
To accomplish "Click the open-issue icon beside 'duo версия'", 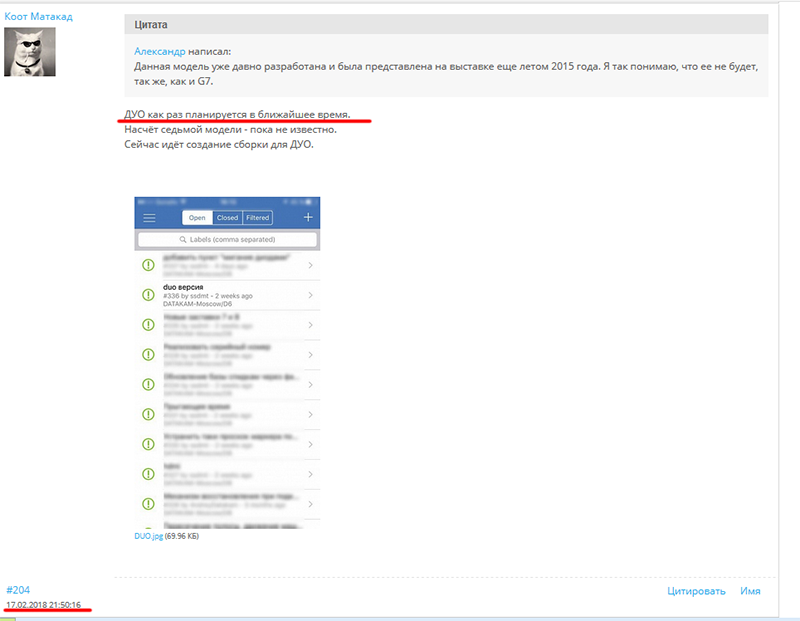I will point(148,294).
